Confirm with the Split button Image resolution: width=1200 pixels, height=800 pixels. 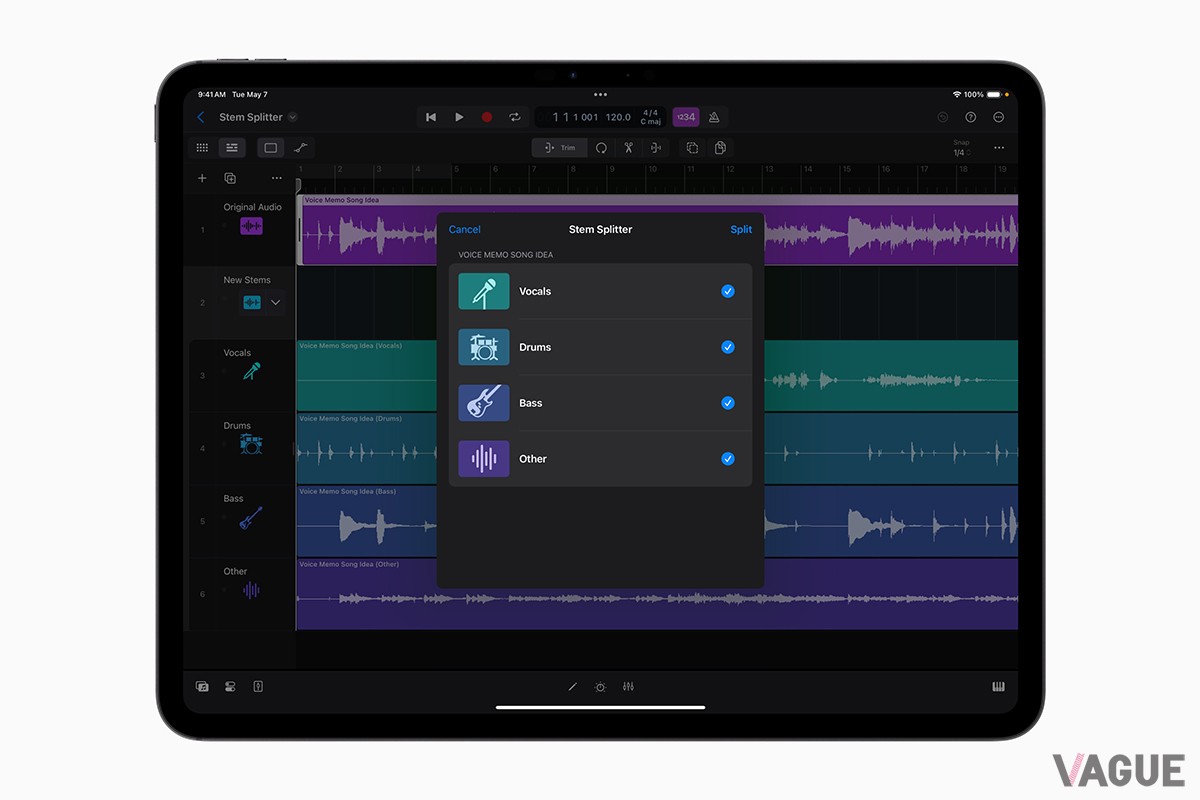[x=741, y=229]
